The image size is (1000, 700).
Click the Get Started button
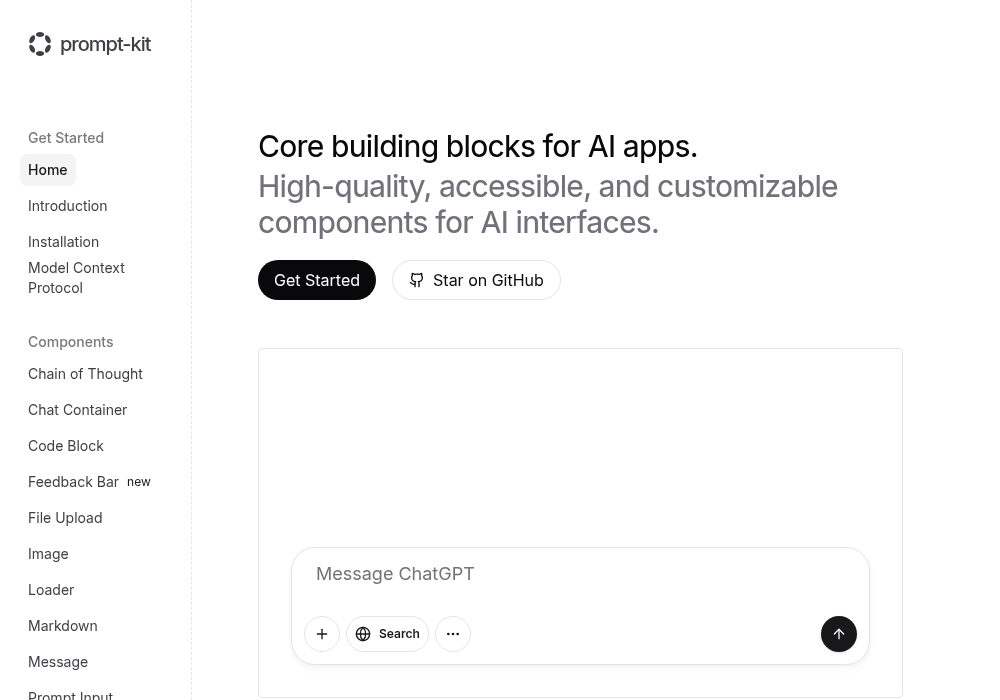pos(317,280)
